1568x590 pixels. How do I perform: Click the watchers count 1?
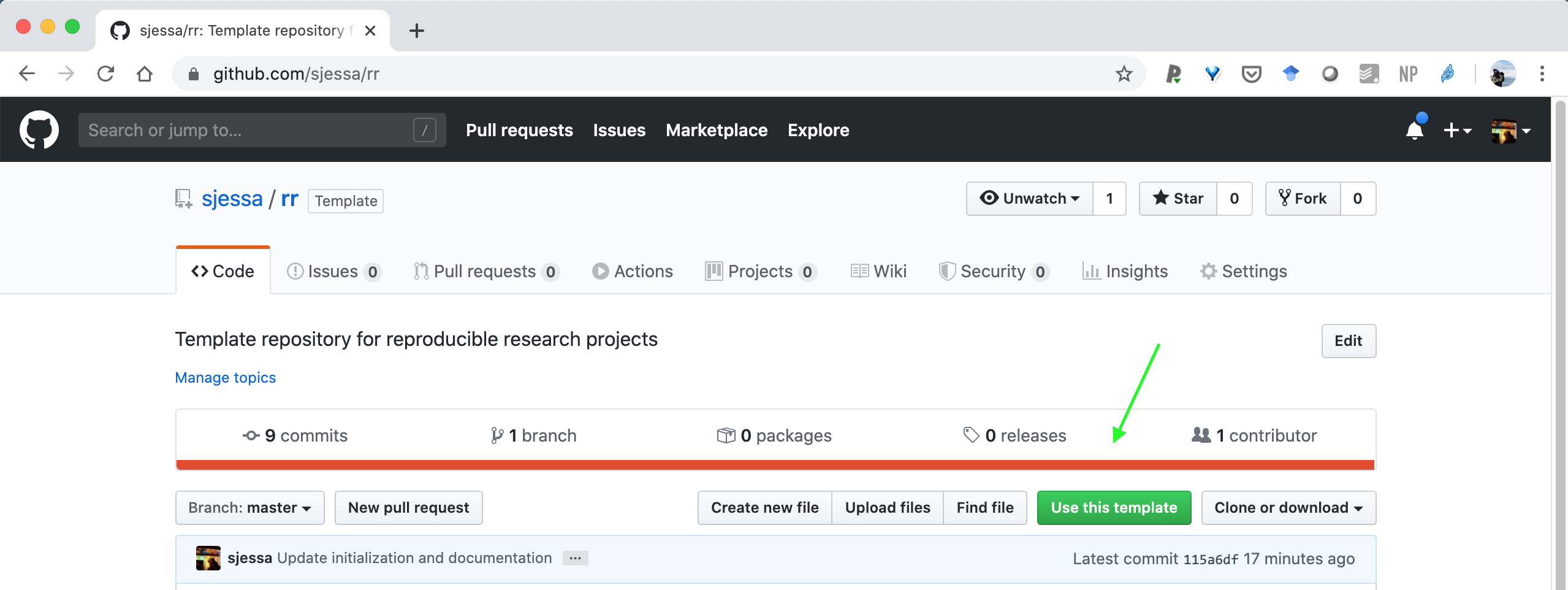1109,199
